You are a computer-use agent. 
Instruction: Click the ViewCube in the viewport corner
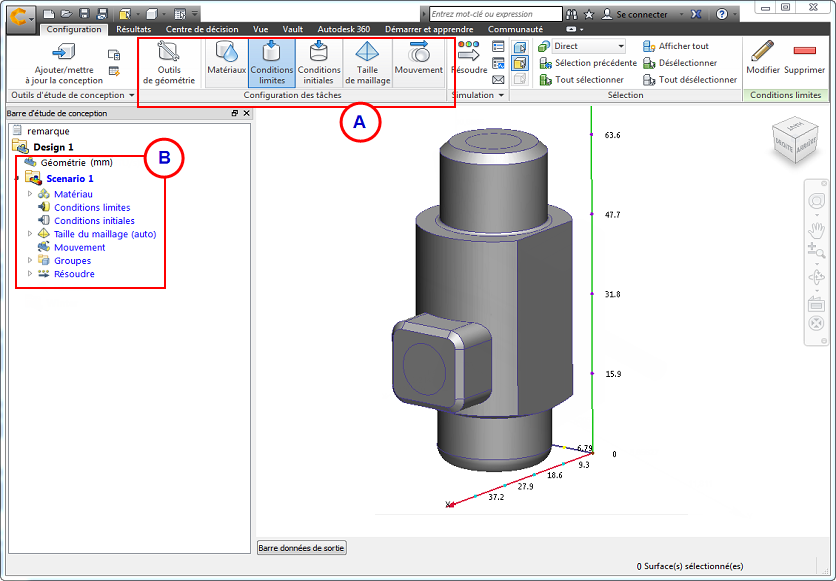(x=794, y=141)
